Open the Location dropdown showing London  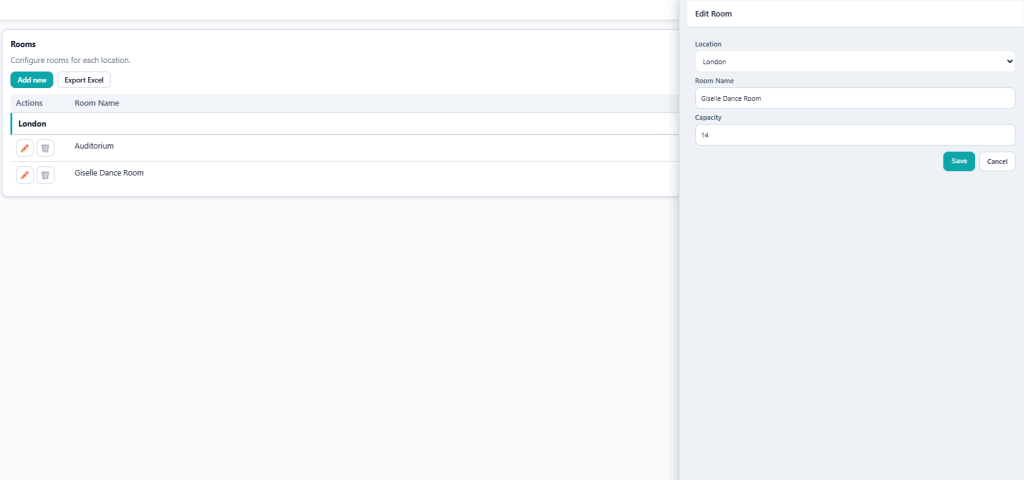[x=855, y=61]
